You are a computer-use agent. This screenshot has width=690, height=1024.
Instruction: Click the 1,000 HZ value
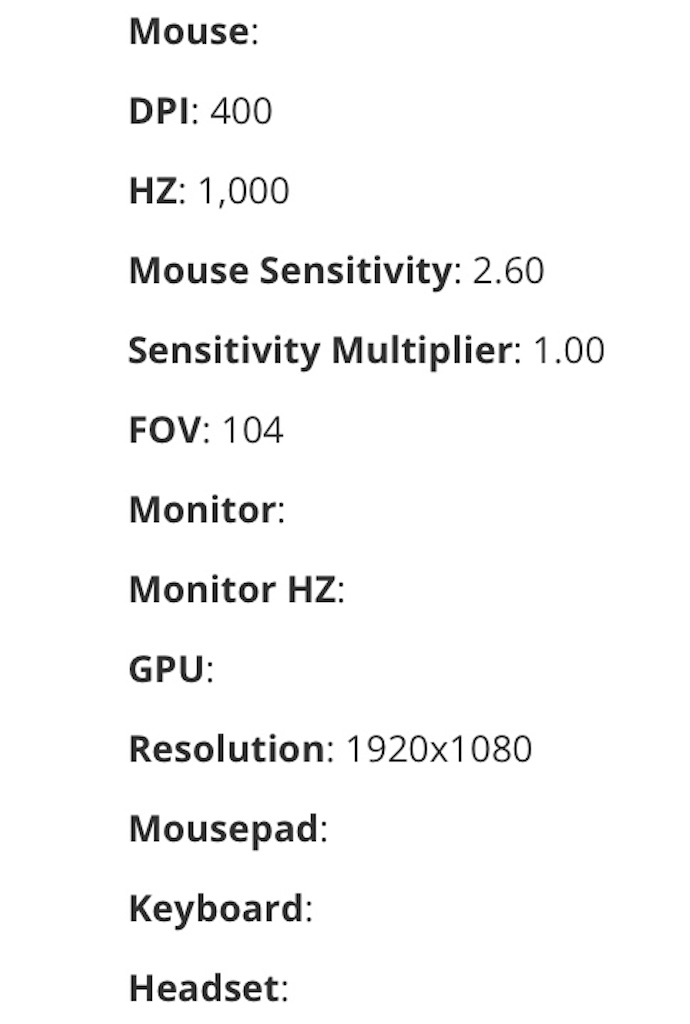click(243, 191)
